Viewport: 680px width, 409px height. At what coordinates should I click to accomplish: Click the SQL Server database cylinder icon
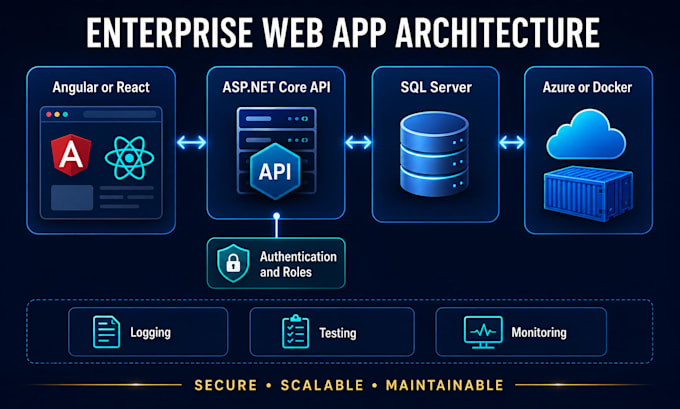point(434,154)
